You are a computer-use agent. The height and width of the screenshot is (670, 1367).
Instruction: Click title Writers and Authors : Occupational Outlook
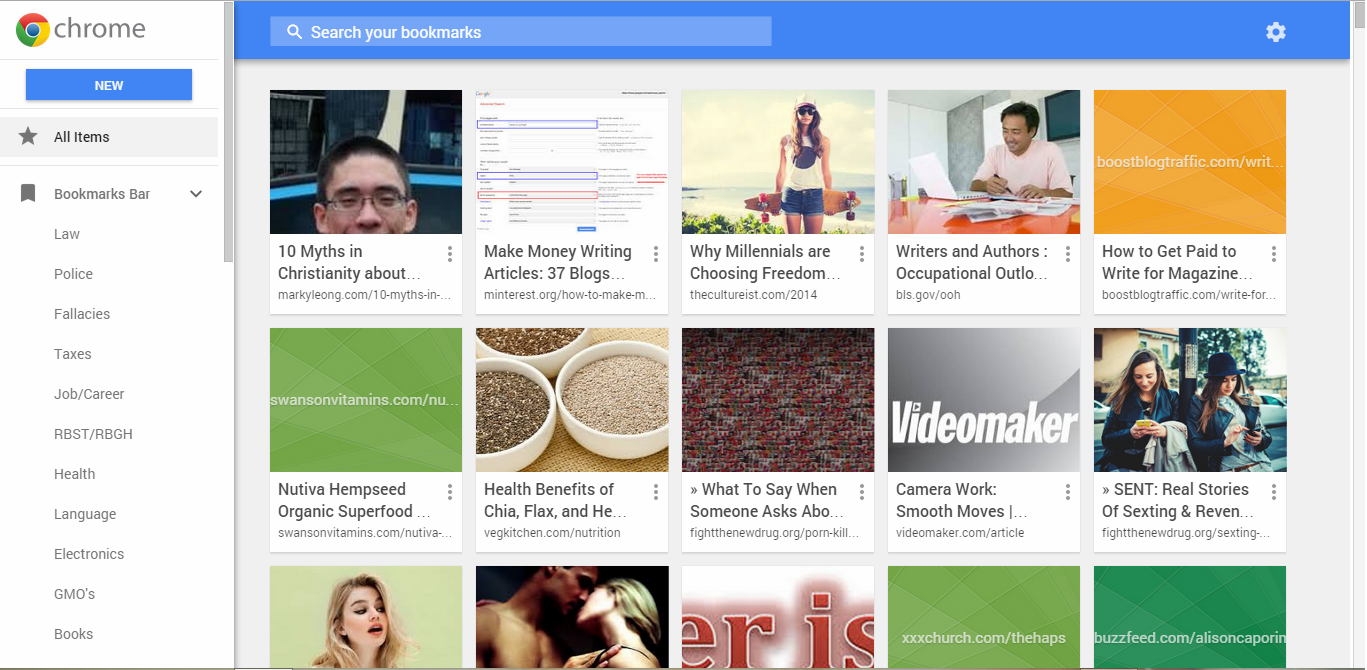(x=972, y=262)
